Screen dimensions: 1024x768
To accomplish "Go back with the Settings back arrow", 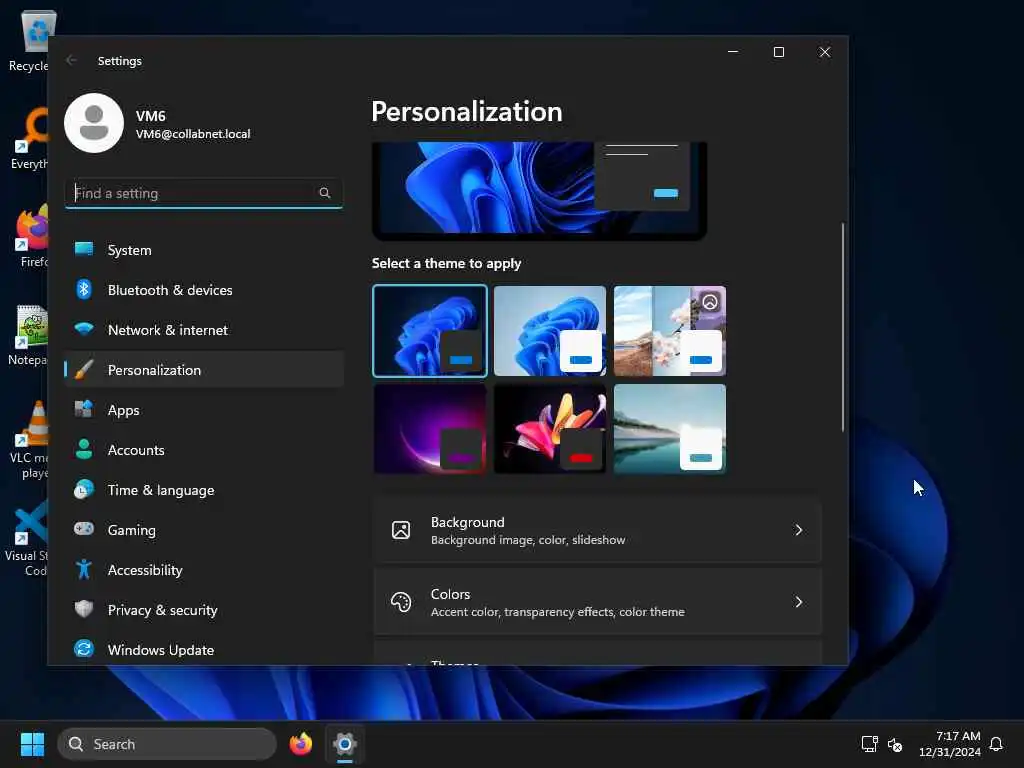I will pos(71,60).
